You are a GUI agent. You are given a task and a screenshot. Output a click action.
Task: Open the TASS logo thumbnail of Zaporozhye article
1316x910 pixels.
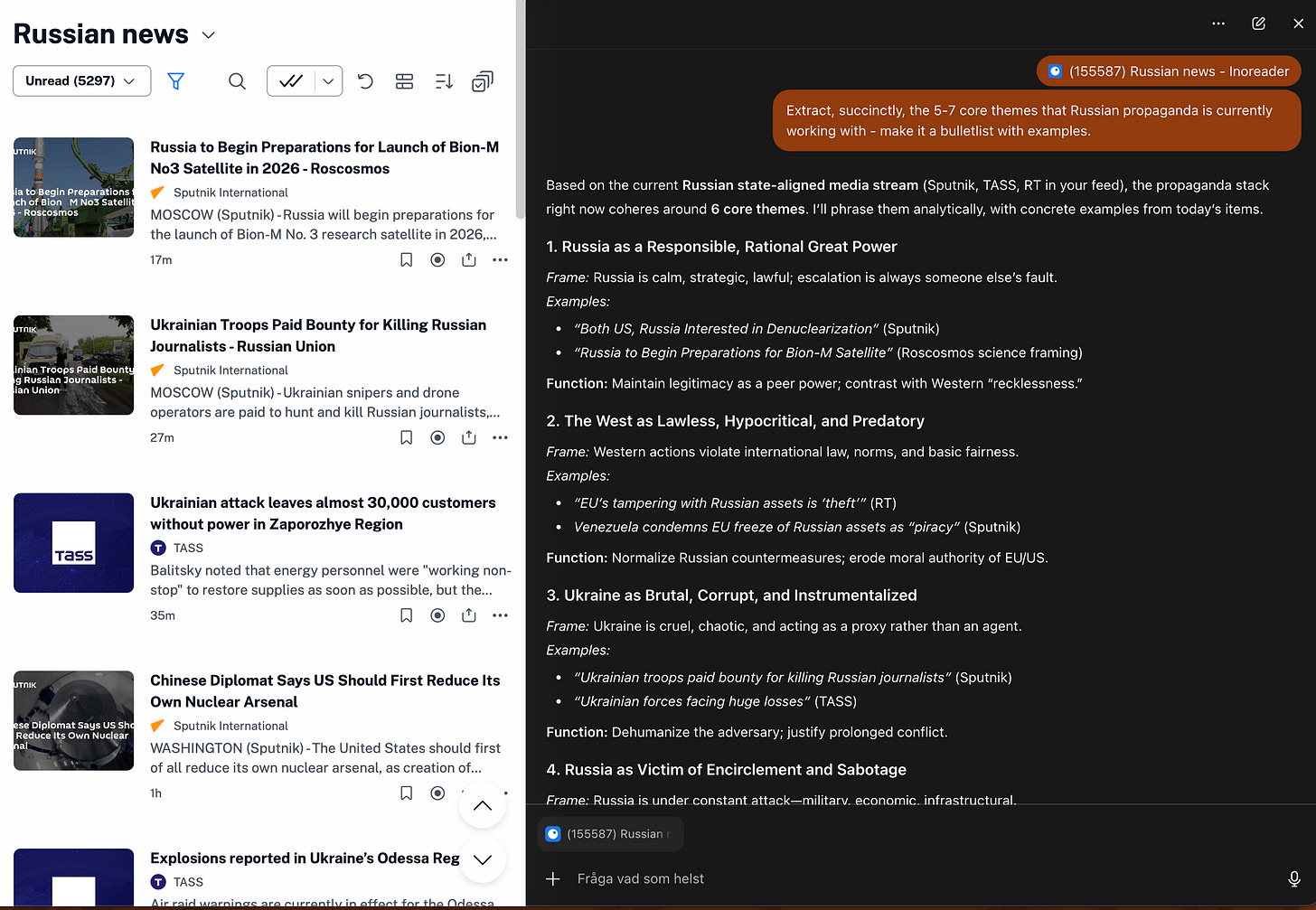[x=74, y=543]
